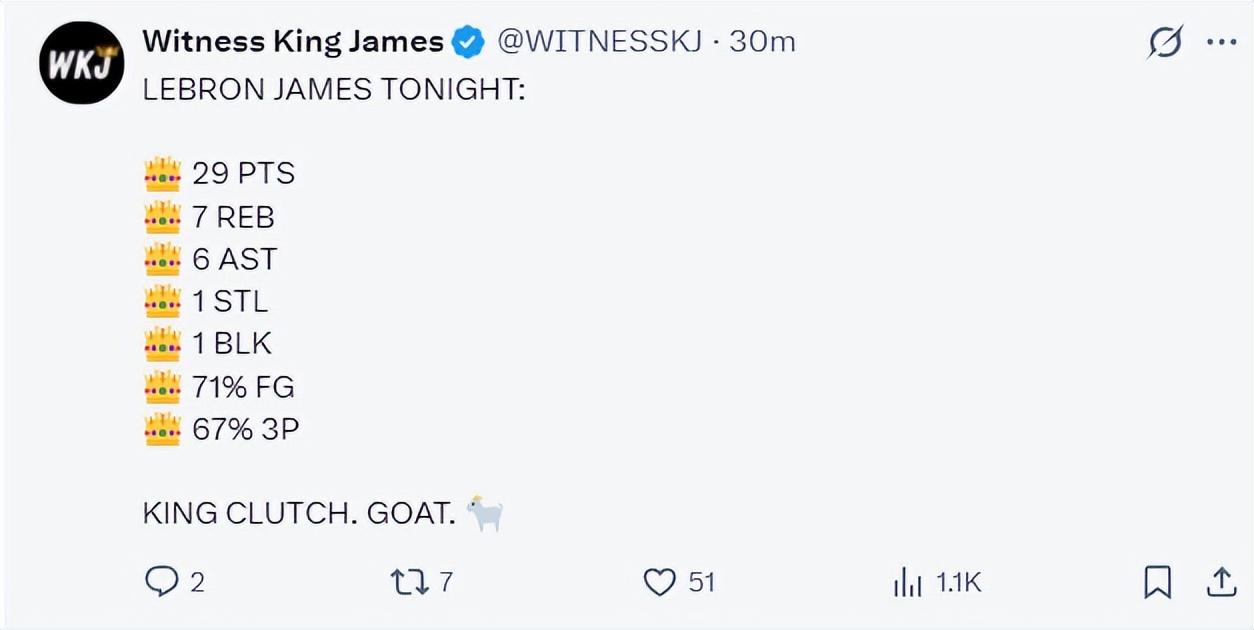
Task: Share the tweet with the share icon
Action: point(1221,581)
